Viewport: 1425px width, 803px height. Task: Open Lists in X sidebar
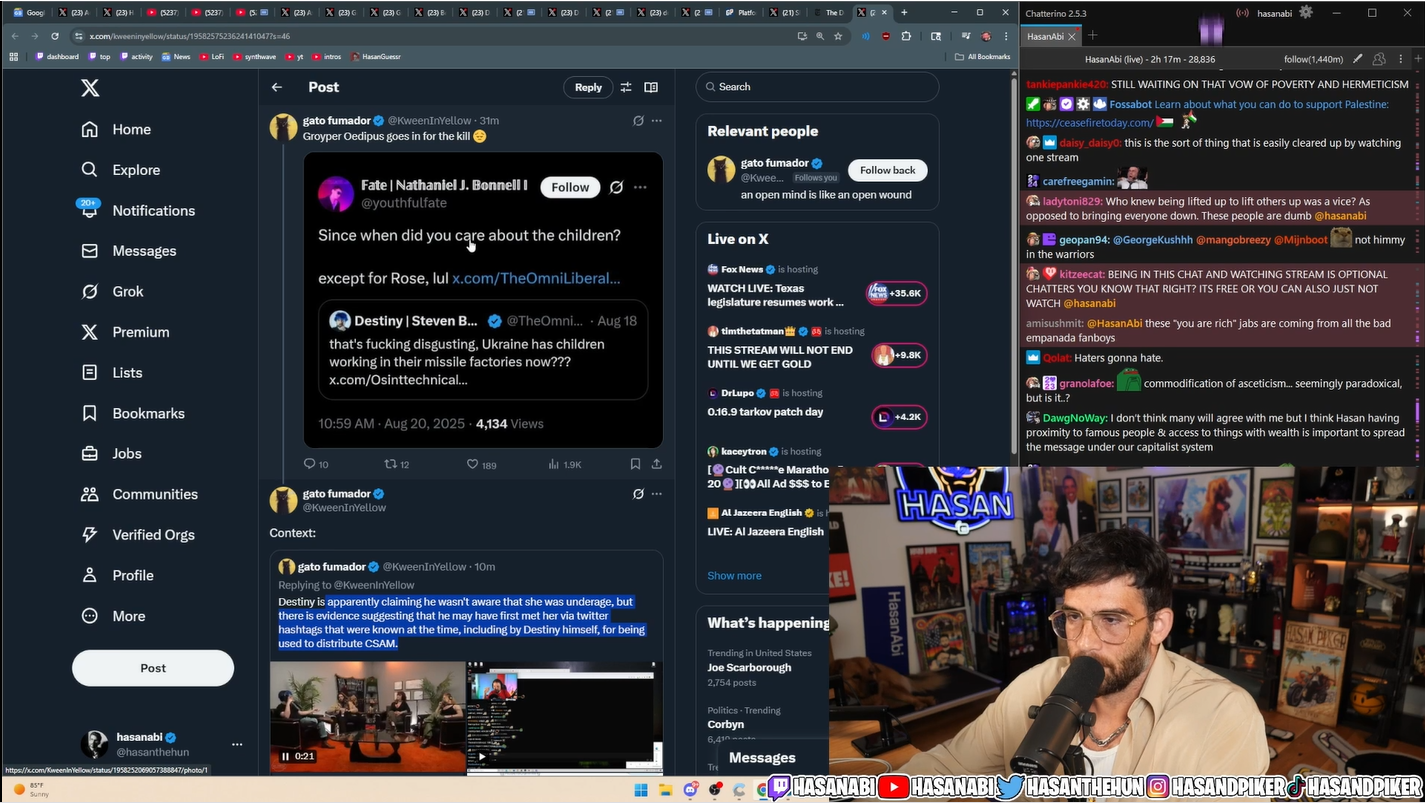111,372
